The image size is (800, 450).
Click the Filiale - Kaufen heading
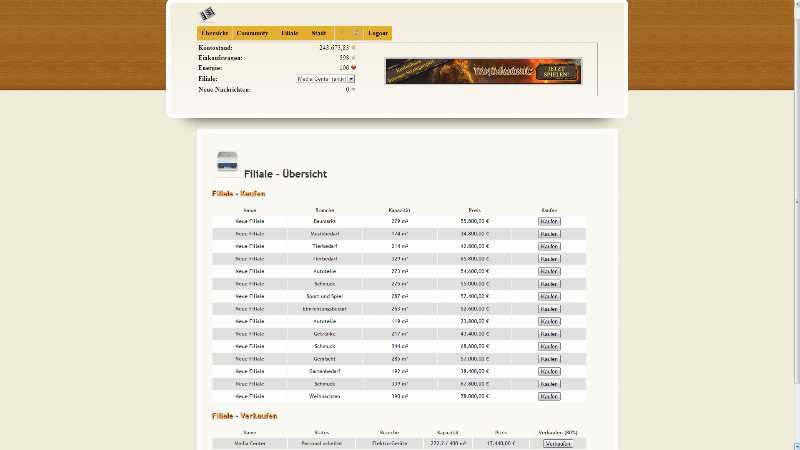238,193
